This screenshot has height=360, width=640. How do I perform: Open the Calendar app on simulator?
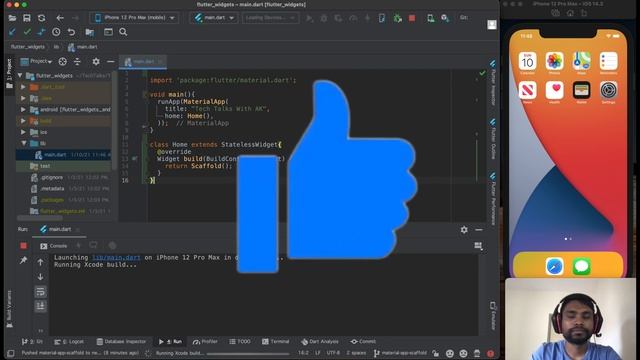527,62
